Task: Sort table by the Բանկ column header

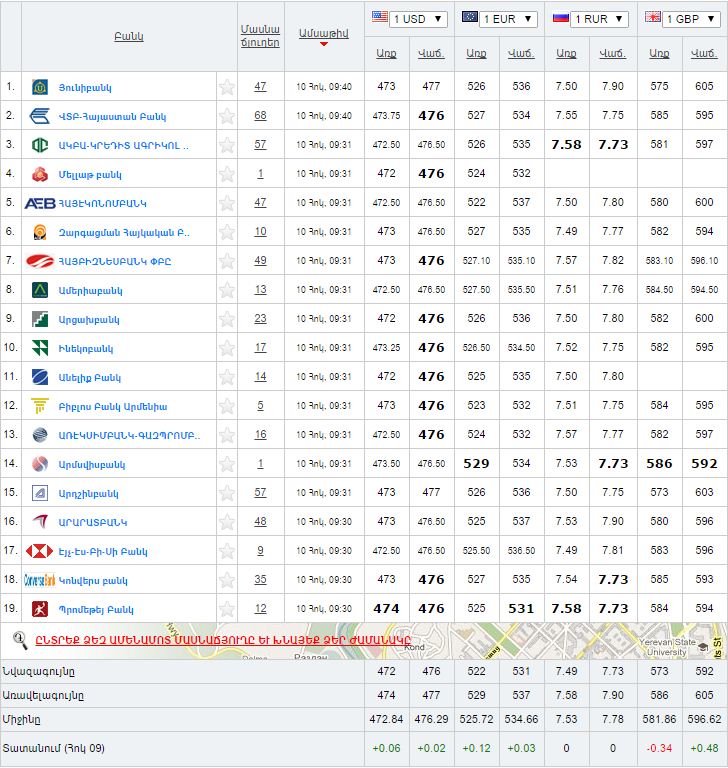Action: point(129,36)
